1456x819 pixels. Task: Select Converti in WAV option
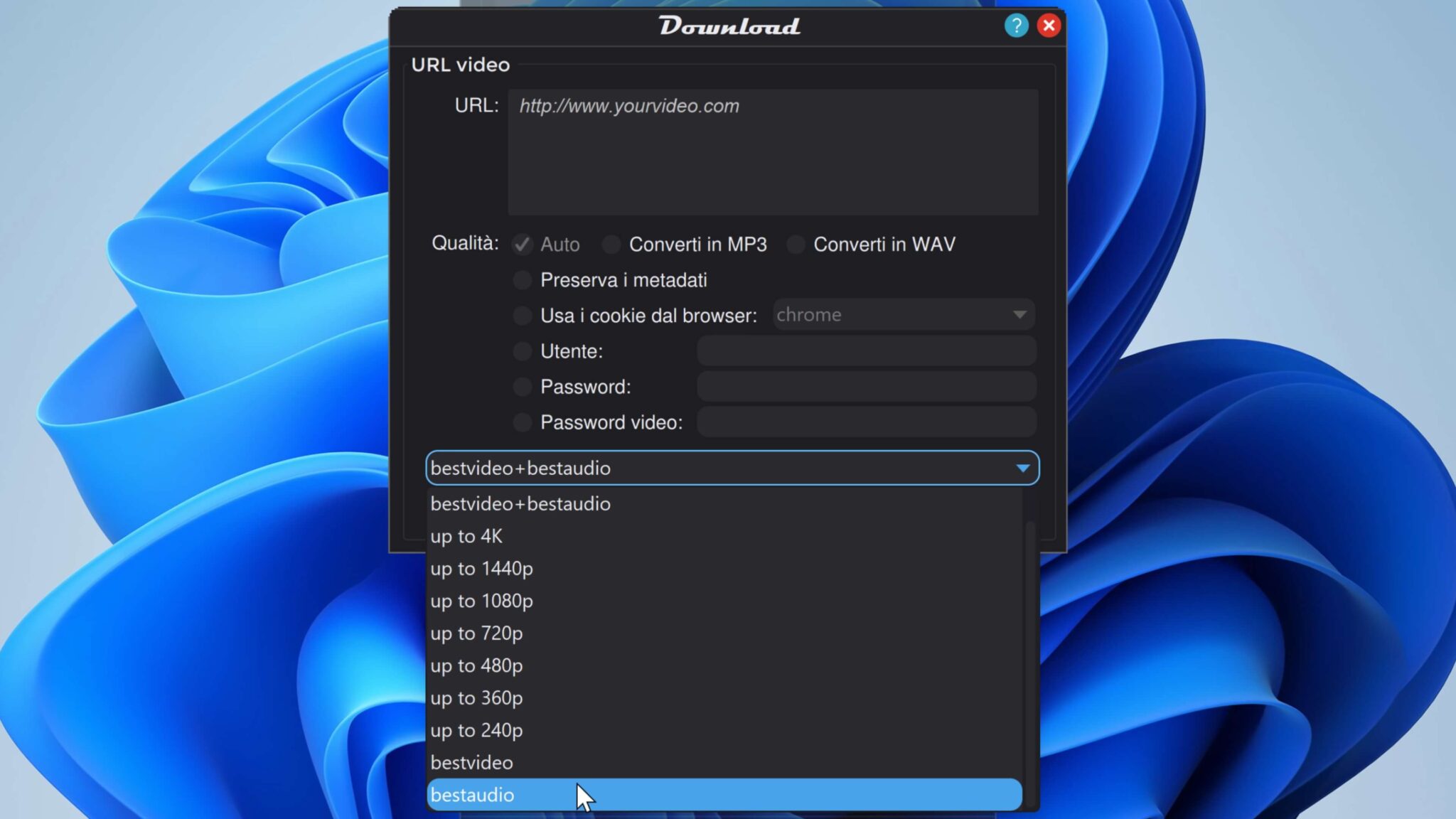tap(795, 245)
